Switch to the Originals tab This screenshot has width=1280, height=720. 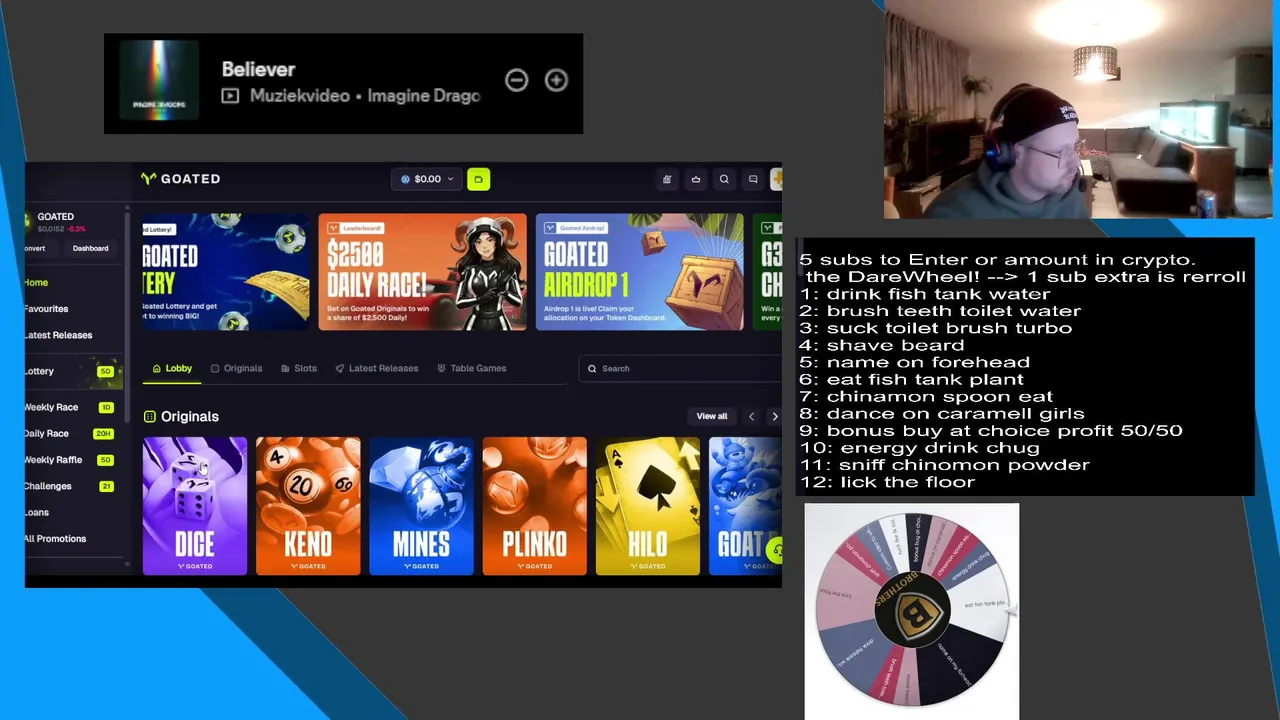(236, 368)
